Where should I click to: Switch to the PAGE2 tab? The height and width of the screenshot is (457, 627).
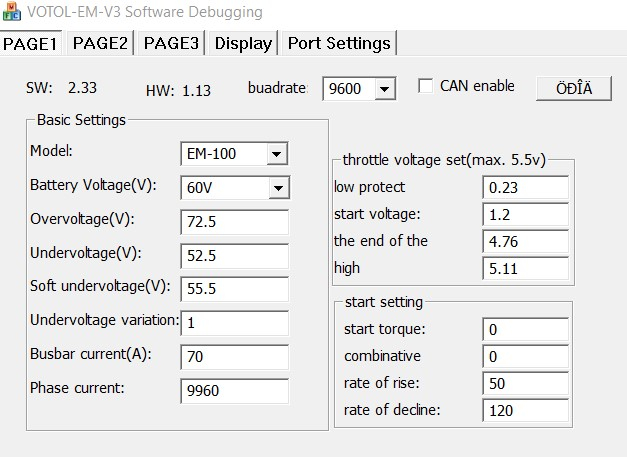100,43
